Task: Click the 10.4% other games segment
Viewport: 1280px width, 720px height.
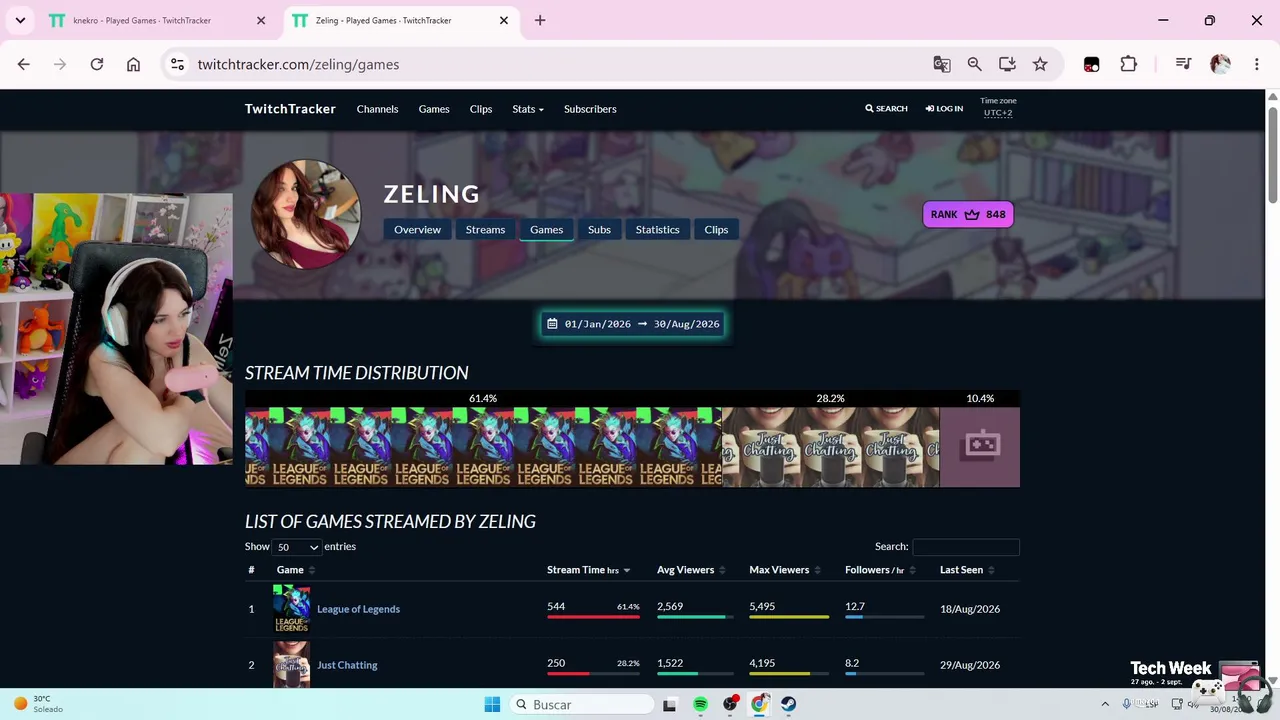Action: tap(980, 446)
